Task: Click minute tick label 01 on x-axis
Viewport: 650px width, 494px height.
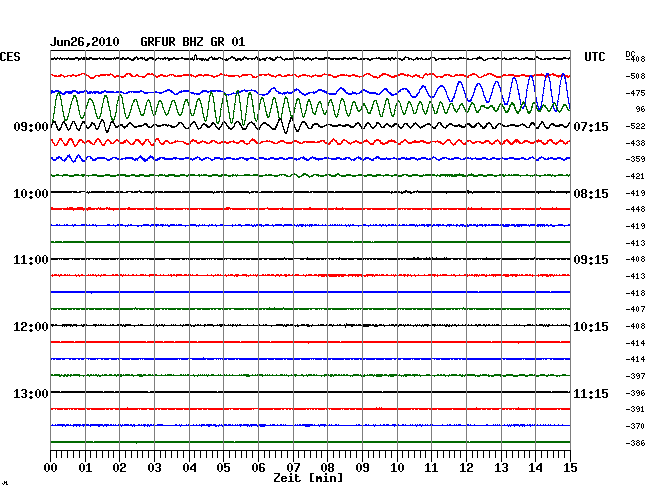Action: pyautogui.click(x=85, y=468)
